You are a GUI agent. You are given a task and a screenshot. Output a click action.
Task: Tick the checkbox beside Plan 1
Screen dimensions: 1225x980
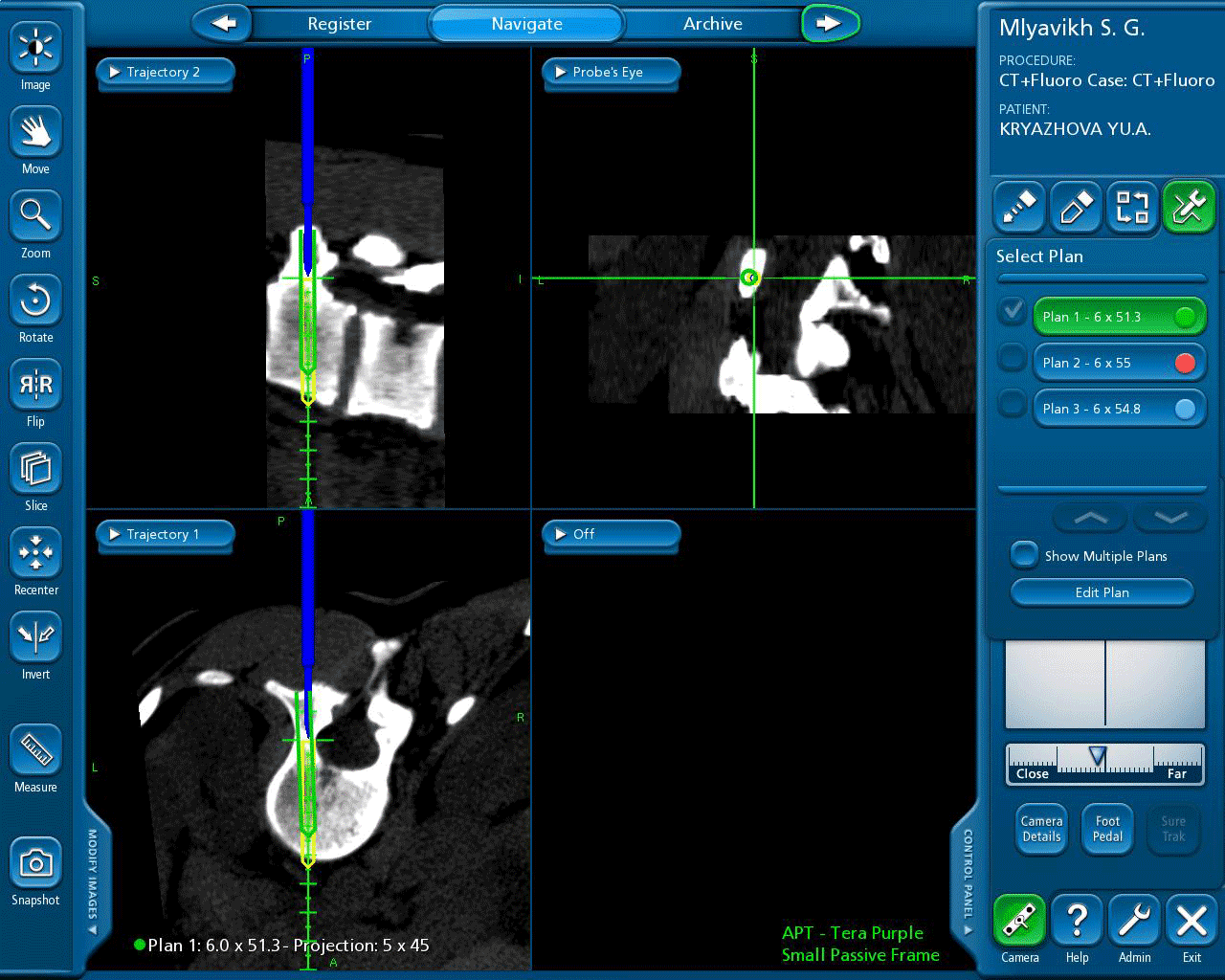point(1013,313)
